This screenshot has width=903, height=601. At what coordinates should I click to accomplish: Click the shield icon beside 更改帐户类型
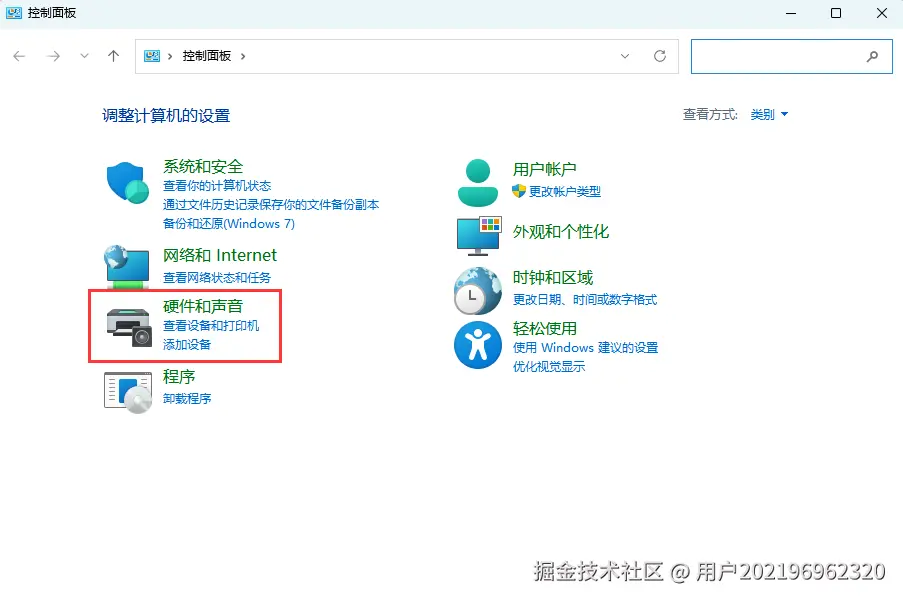(x=519, y=191)
